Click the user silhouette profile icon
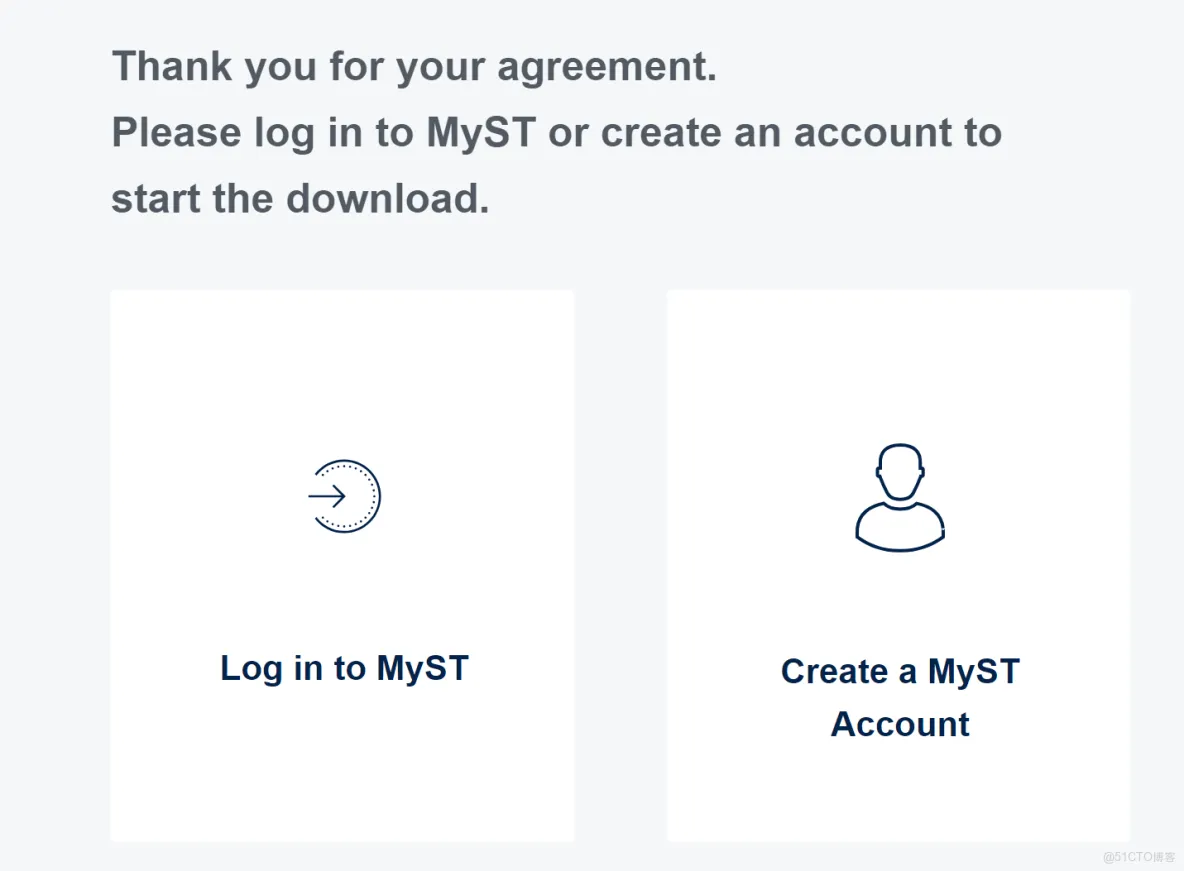 tap(900, 498)
